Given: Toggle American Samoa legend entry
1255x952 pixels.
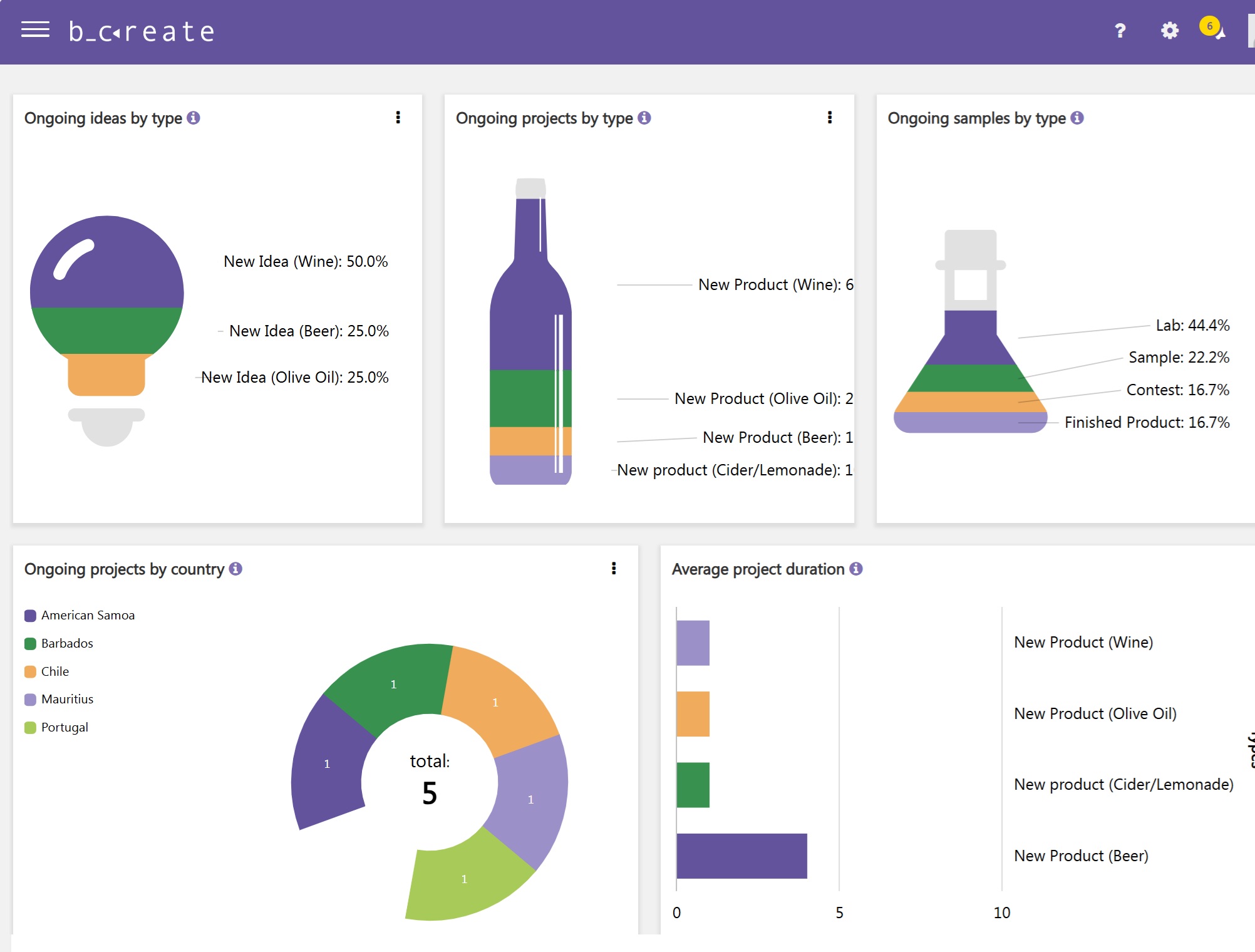Looking at the screenshot, I should click(87, 615).
